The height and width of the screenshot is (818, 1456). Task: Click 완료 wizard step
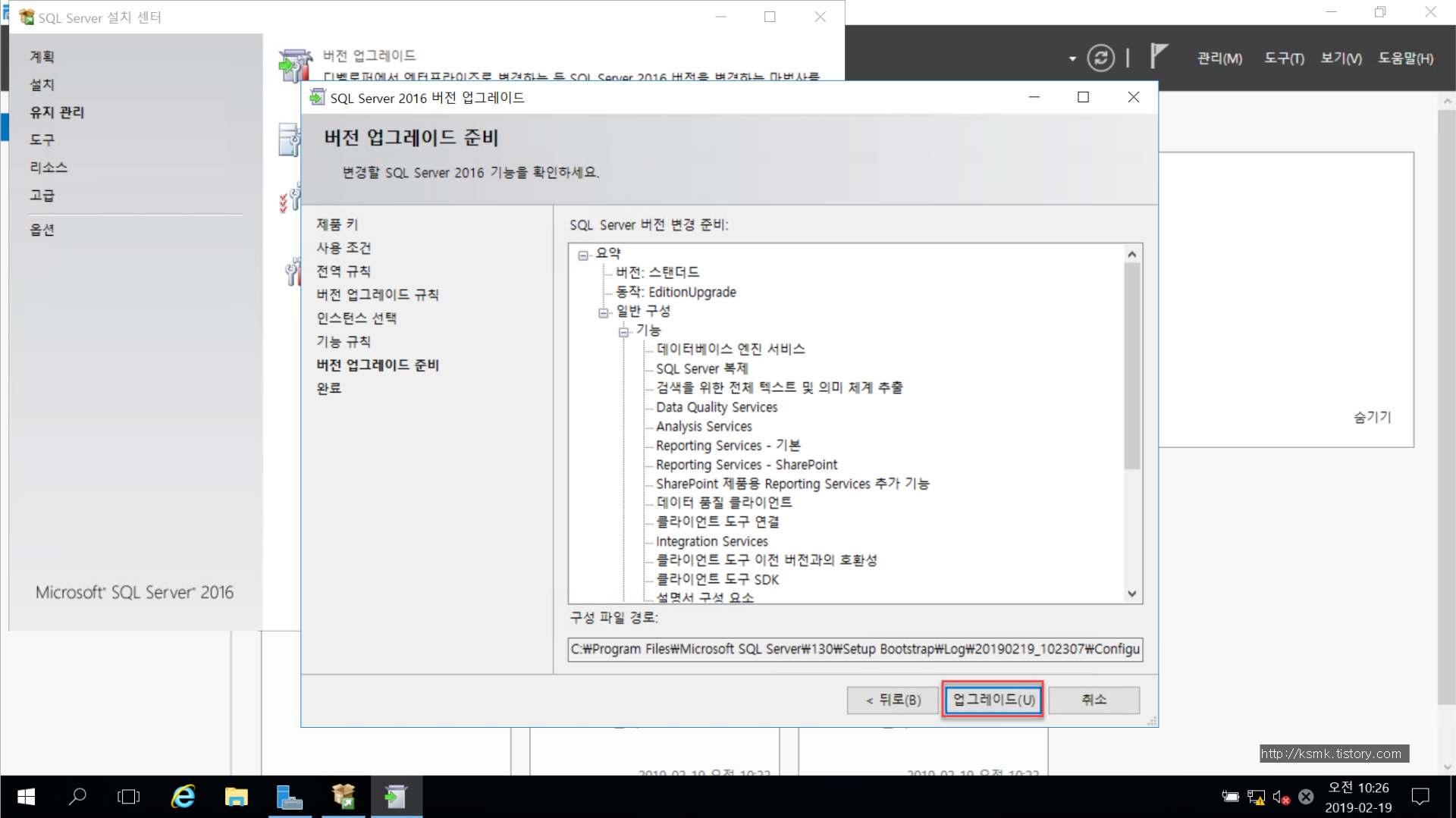328,388
